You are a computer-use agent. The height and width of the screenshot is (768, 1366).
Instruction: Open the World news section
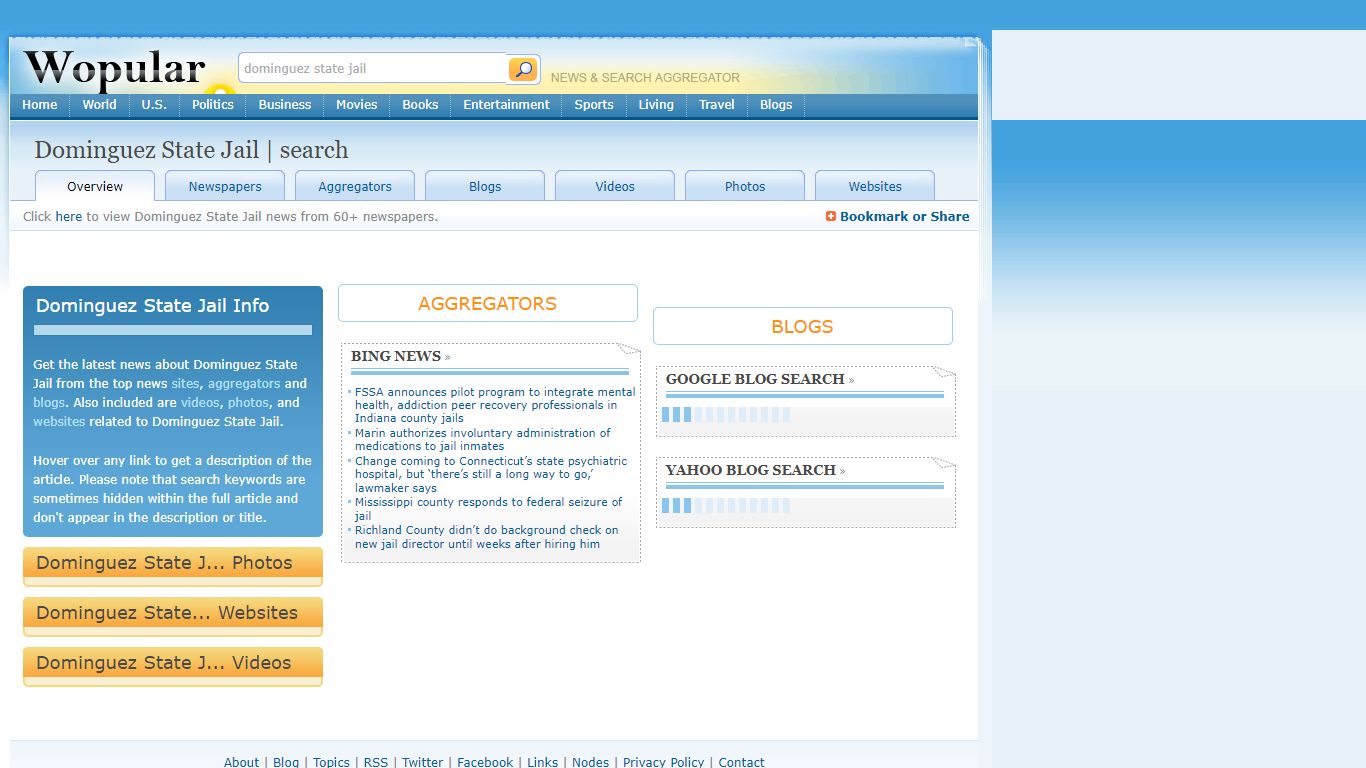pos(99,105)
